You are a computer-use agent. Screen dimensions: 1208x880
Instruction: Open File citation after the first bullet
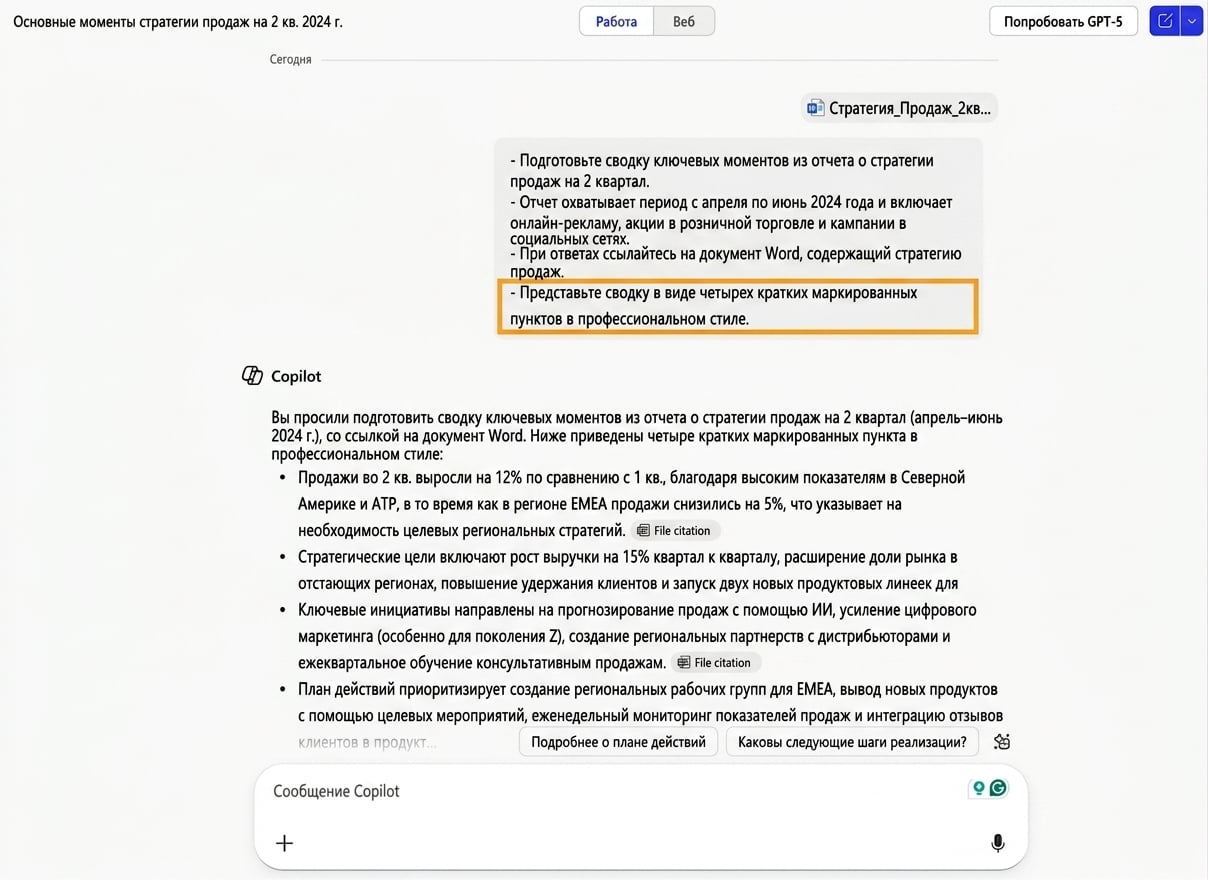click(x=675, y=531)
